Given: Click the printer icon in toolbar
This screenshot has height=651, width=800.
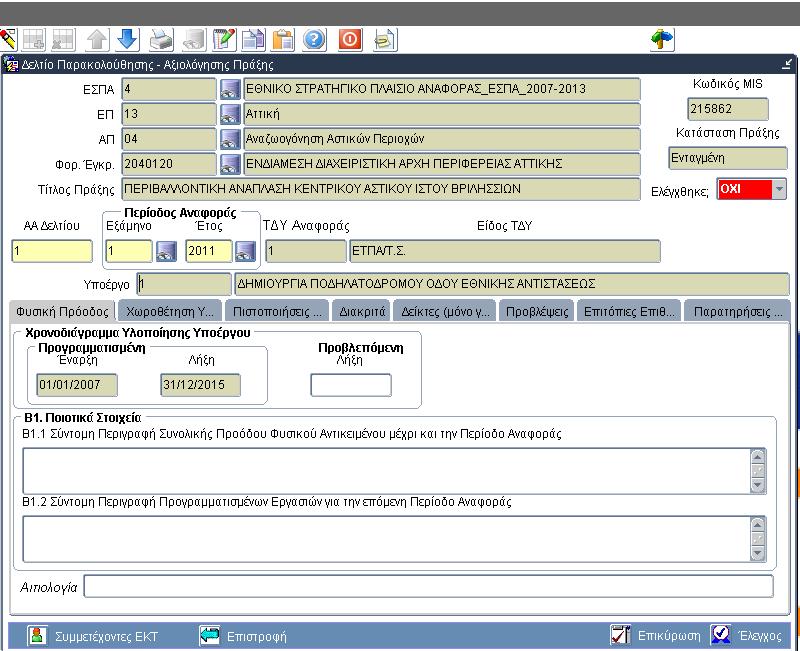Looking at the screenshot, I should coord(161,39).
